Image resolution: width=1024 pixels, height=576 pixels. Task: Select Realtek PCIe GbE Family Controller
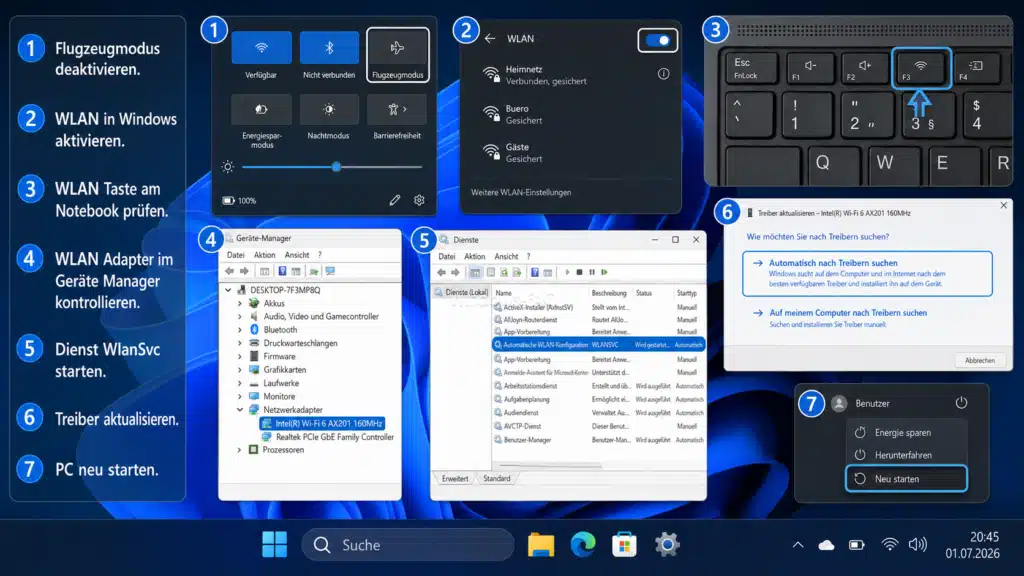pyautogui.click(x=328, y=437)
